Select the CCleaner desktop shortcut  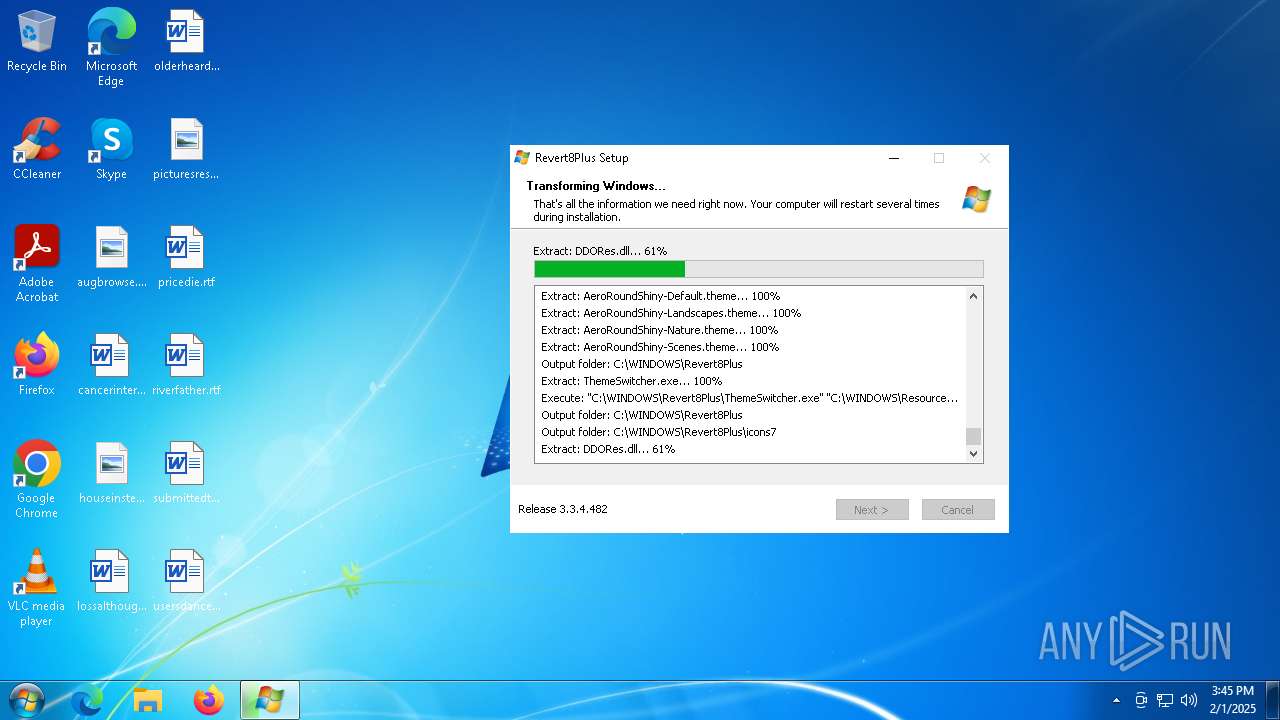[37, 149]
